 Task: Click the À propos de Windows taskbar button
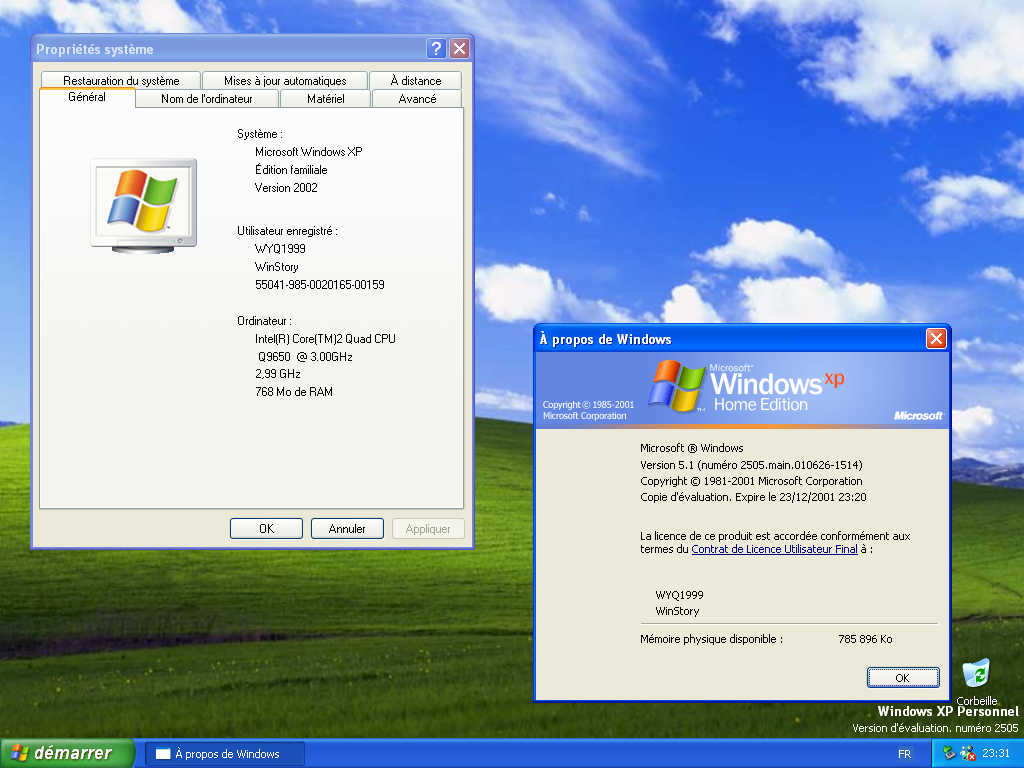[224, 754]
